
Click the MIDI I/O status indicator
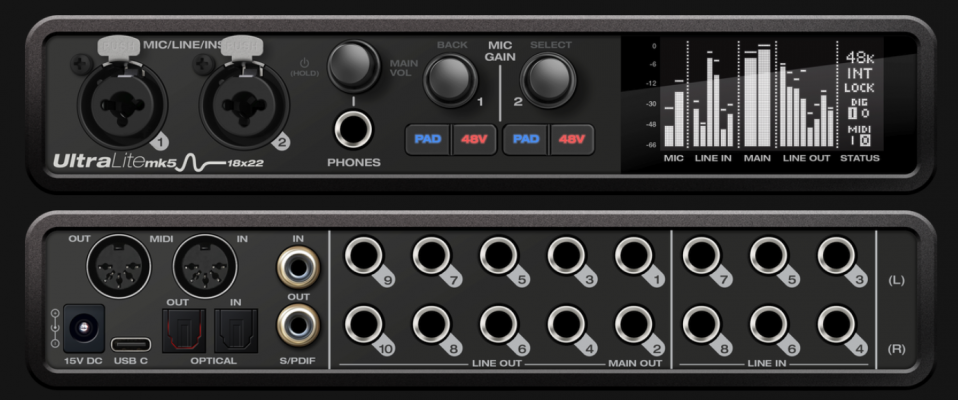(x=859, y=136)
